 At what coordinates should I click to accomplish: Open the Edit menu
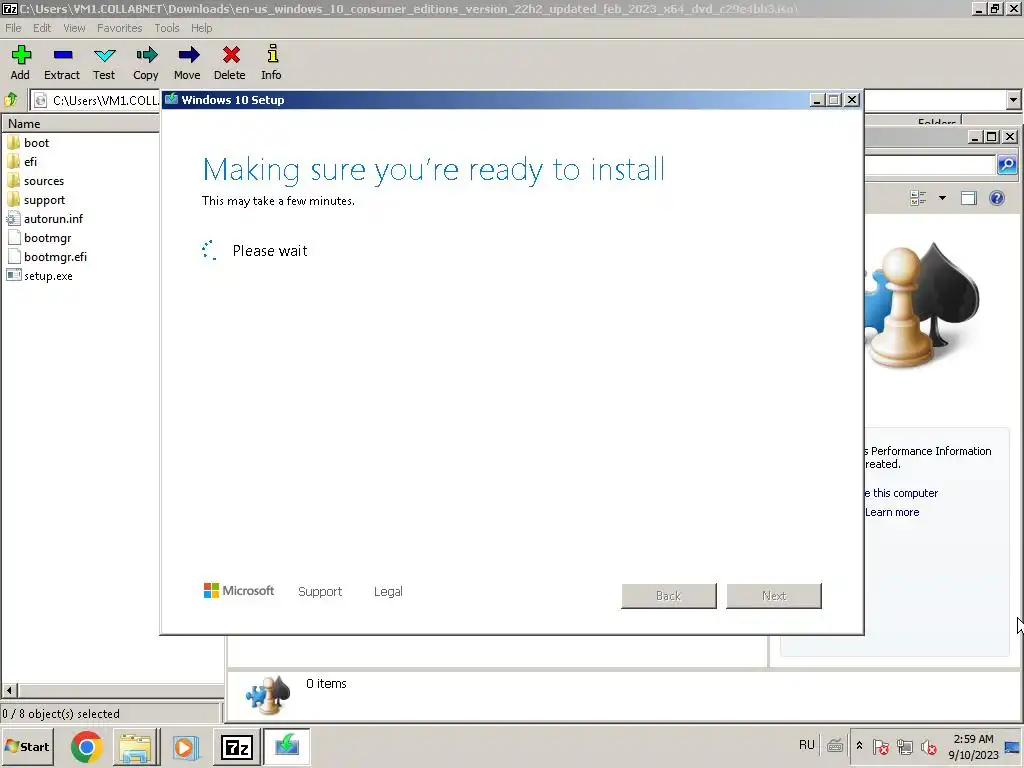tap(42, 28)
